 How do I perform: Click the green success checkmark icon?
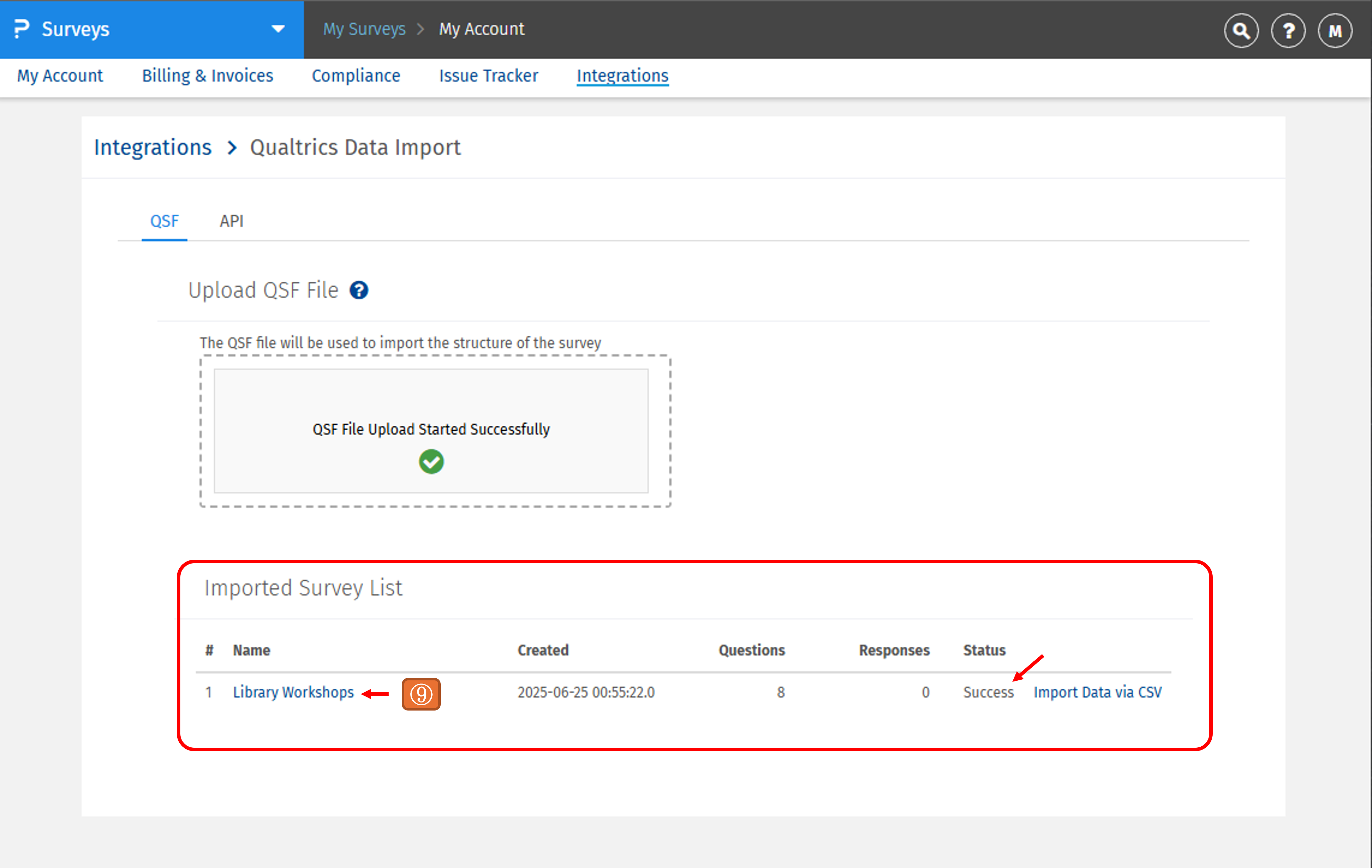point(431,461)
